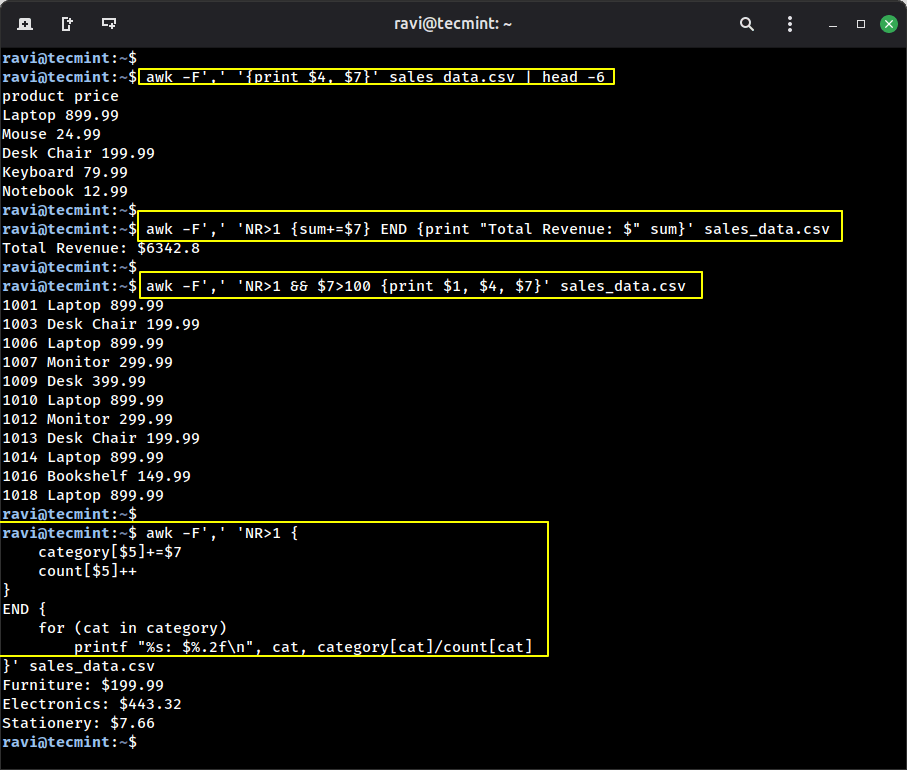
Task: Select the Total Revenue awk command line
Action: [x=490, y=228]
